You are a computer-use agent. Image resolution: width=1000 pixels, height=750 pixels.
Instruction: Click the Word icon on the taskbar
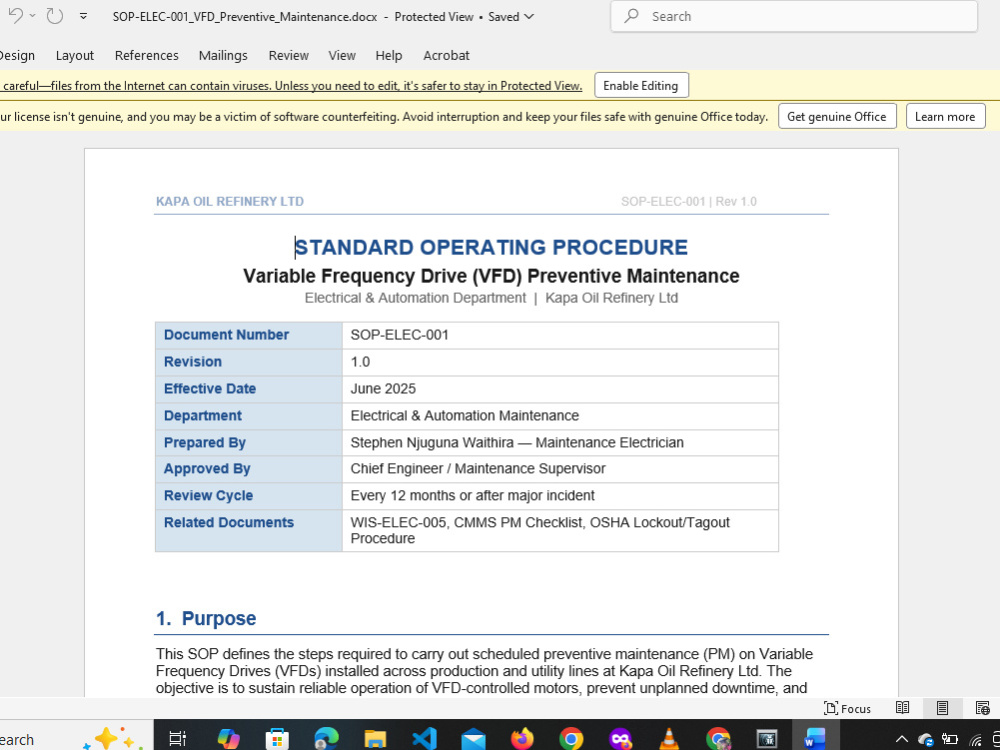pyautogui.click(x=815, y=739)
